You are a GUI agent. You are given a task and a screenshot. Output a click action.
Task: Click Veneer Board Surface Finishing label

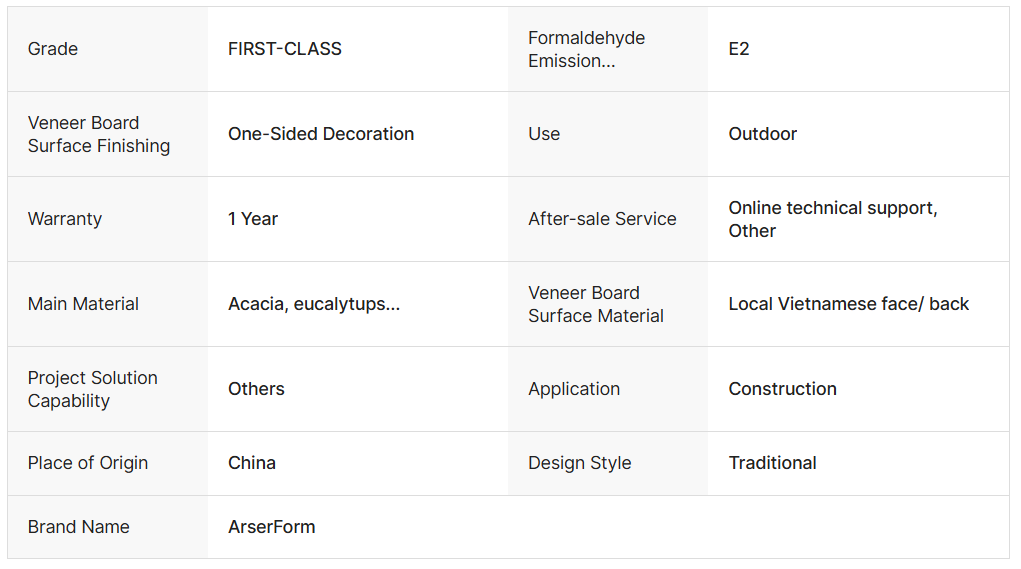(98, 134)
